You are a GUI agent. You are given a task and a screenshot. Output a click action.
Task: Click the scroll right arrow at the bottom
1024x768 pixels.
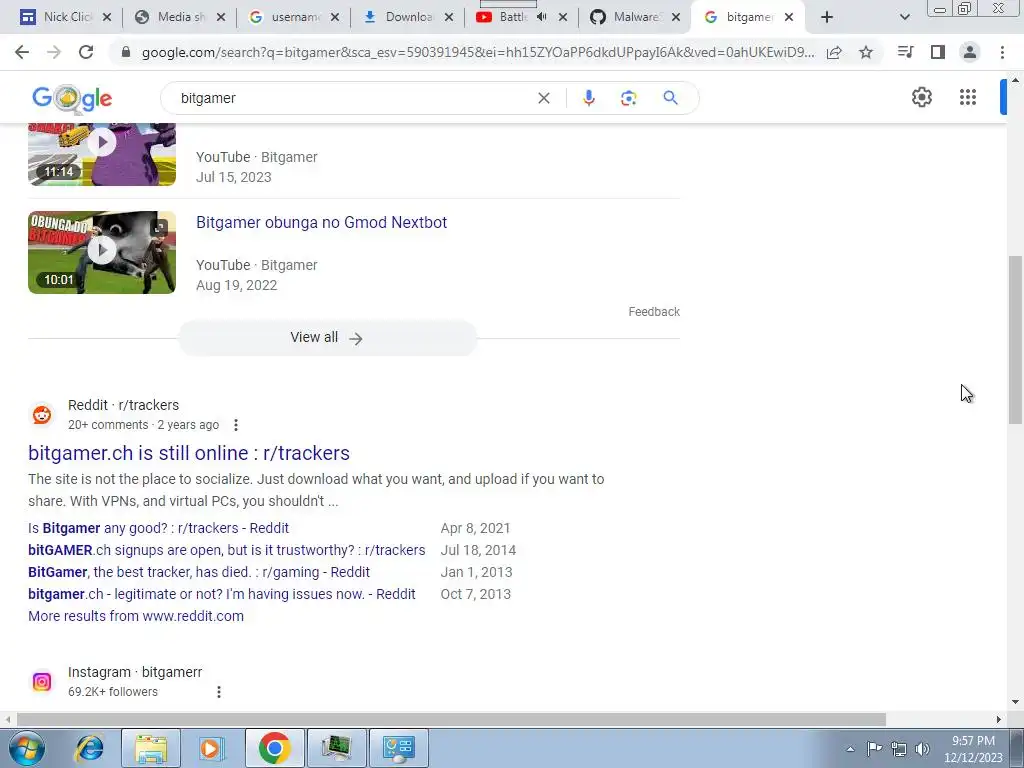click(998, 719)
